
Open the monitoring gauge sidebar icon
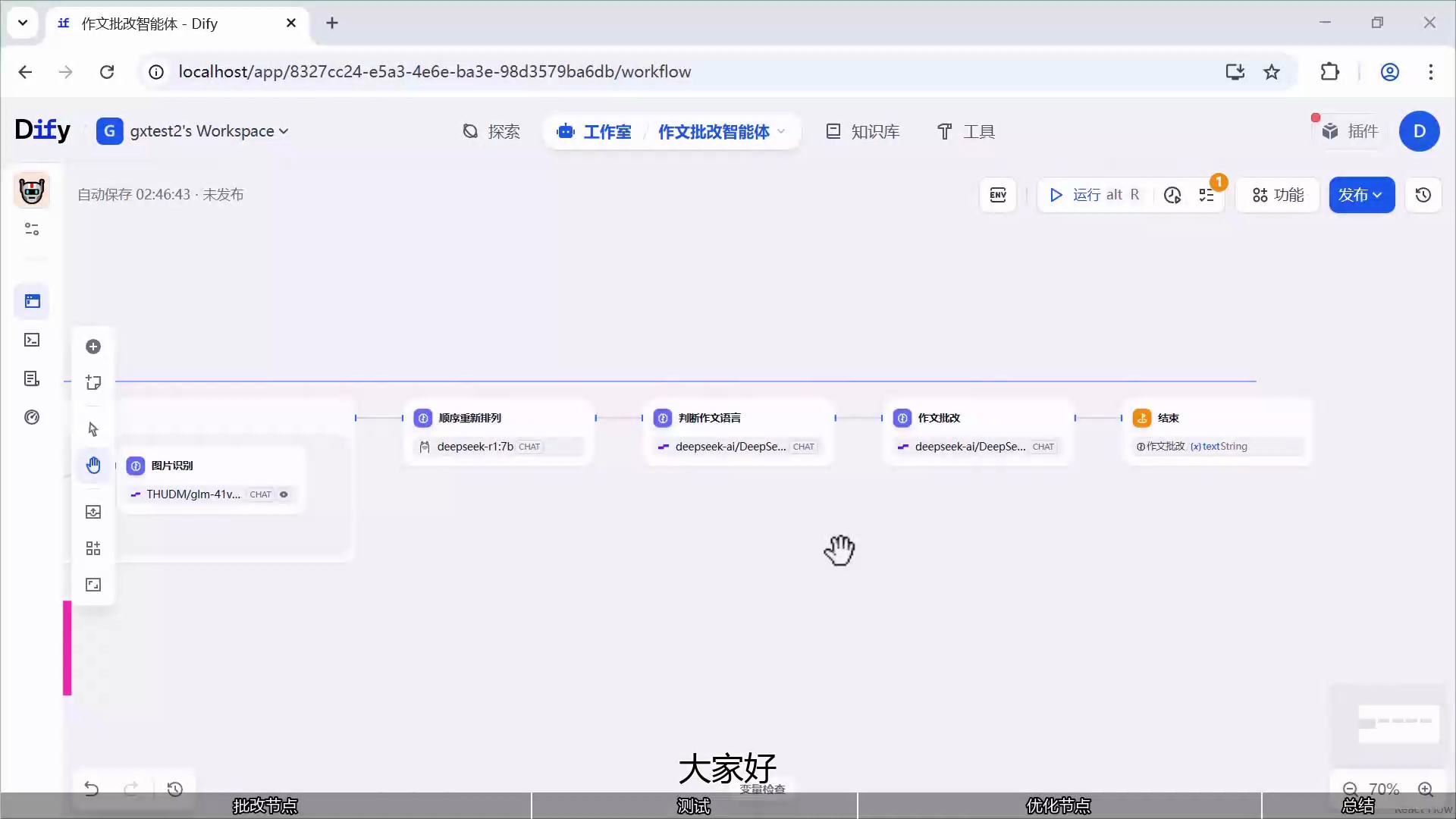click(32, 417)
